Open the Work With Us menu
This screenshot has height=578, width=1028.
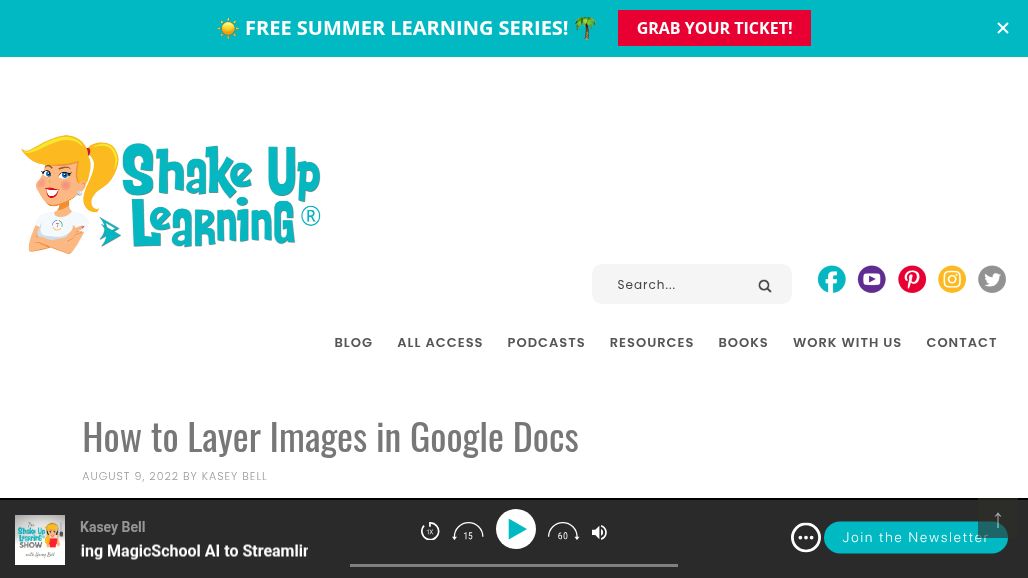pos(847,343)
